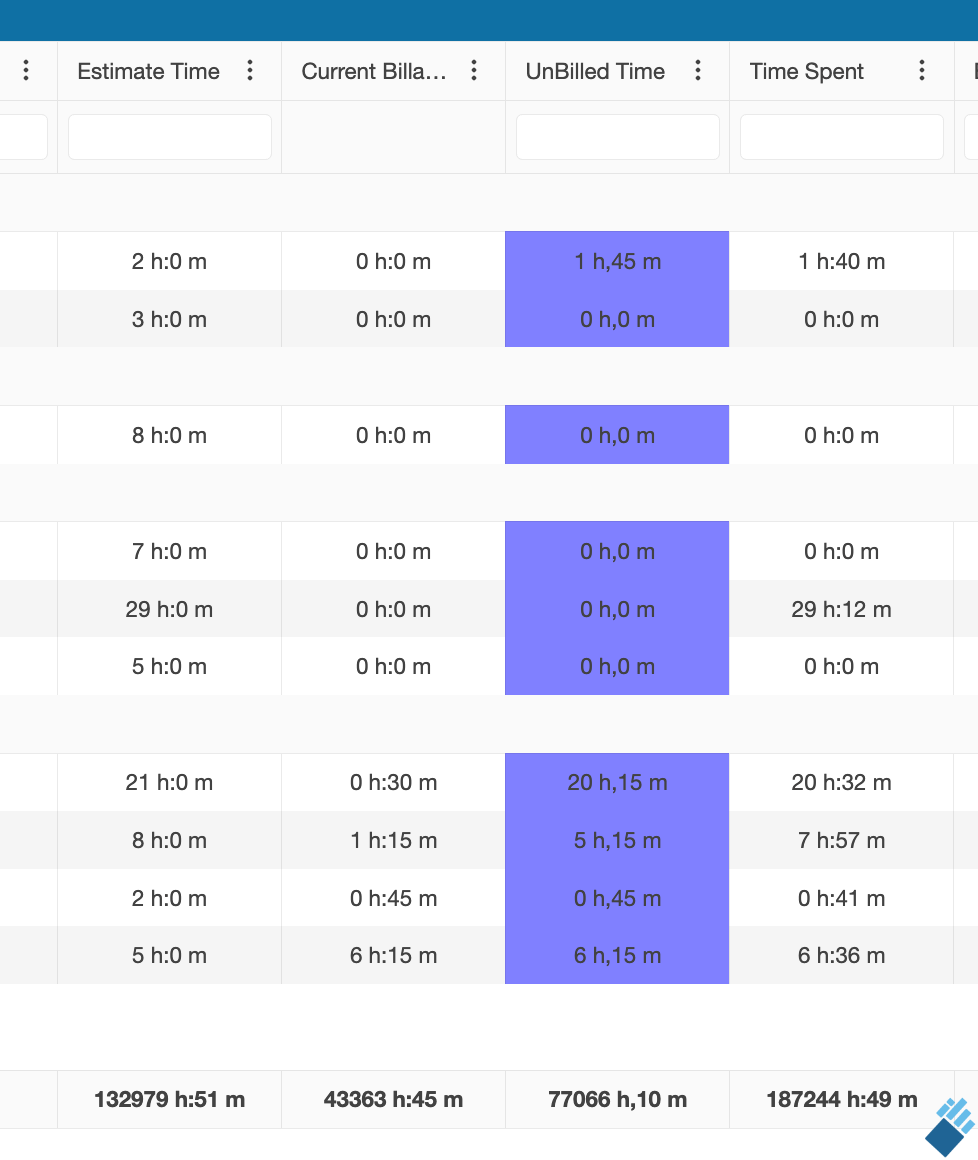Select the 1 h,45 m UnBilled cell

617,262
